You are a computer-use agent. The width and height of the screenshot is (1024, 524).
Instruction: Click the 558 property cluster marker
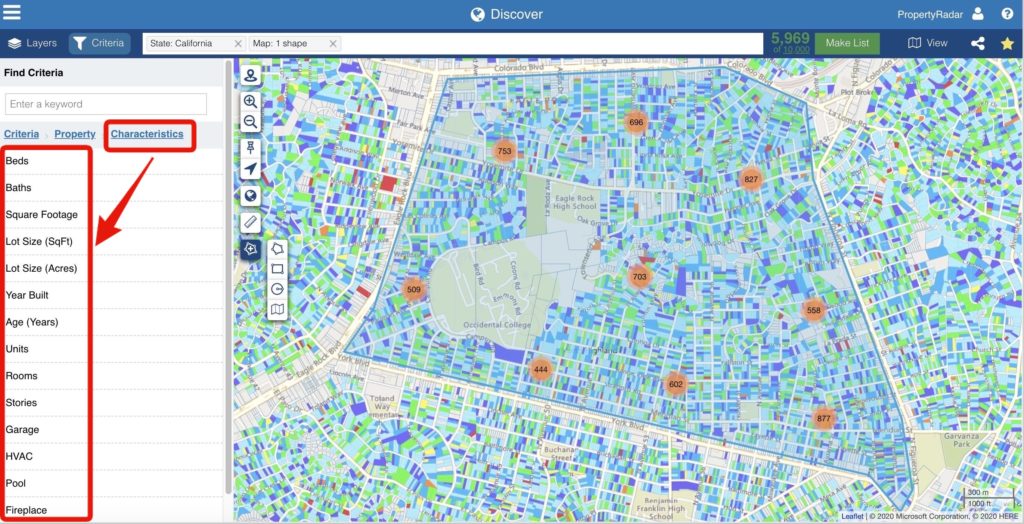click(814, 310)
